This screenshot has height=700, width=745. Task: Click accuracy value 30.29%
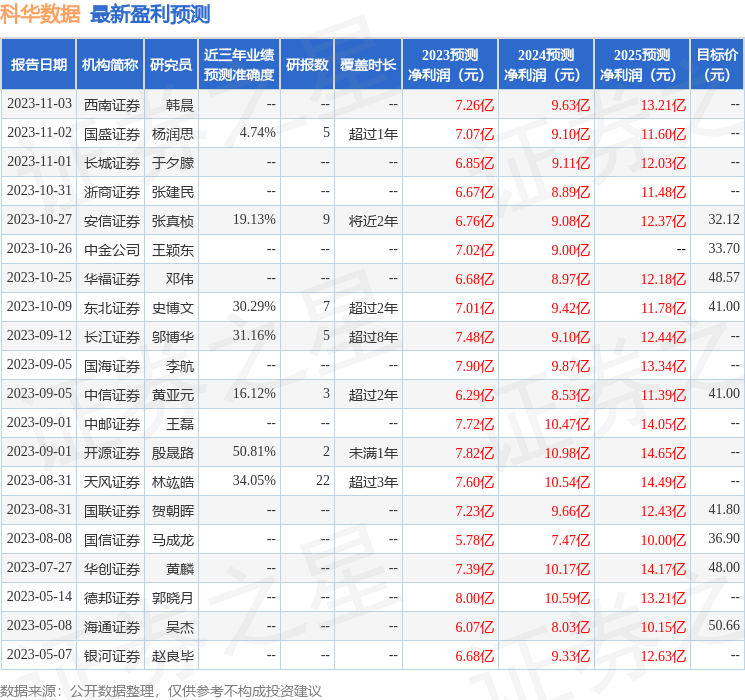254,307
